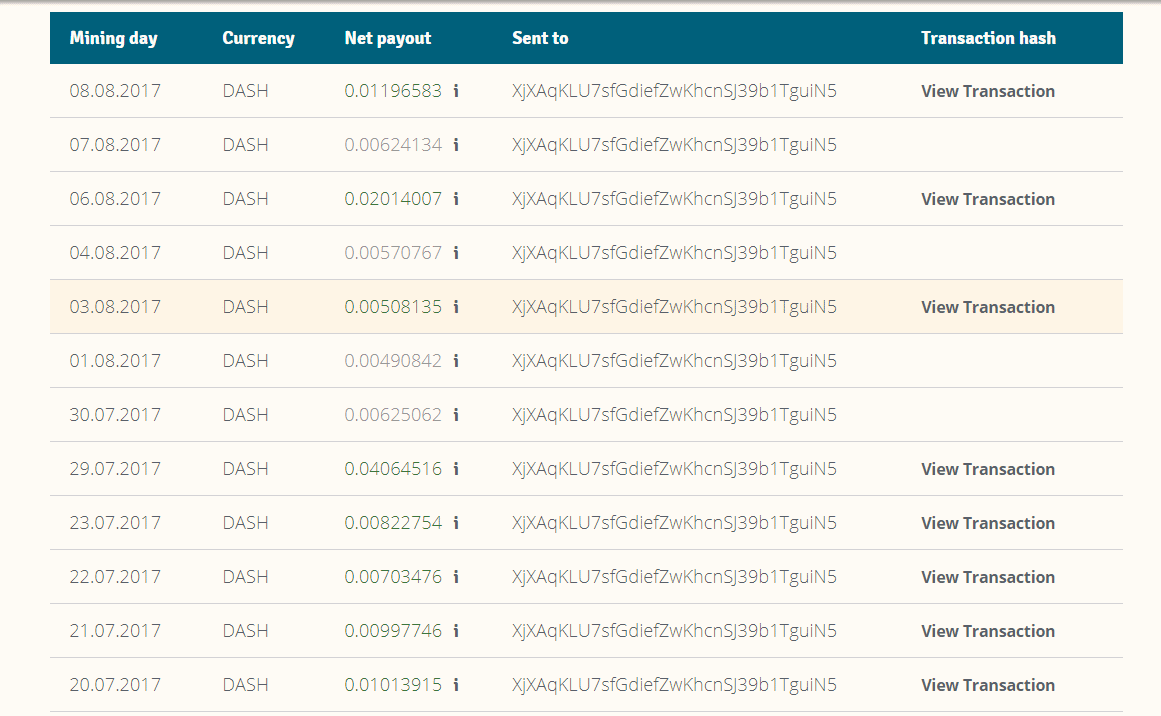
Task: Click the wallet address on the 01.08.2017 row
Action: [x=674, y=361]
